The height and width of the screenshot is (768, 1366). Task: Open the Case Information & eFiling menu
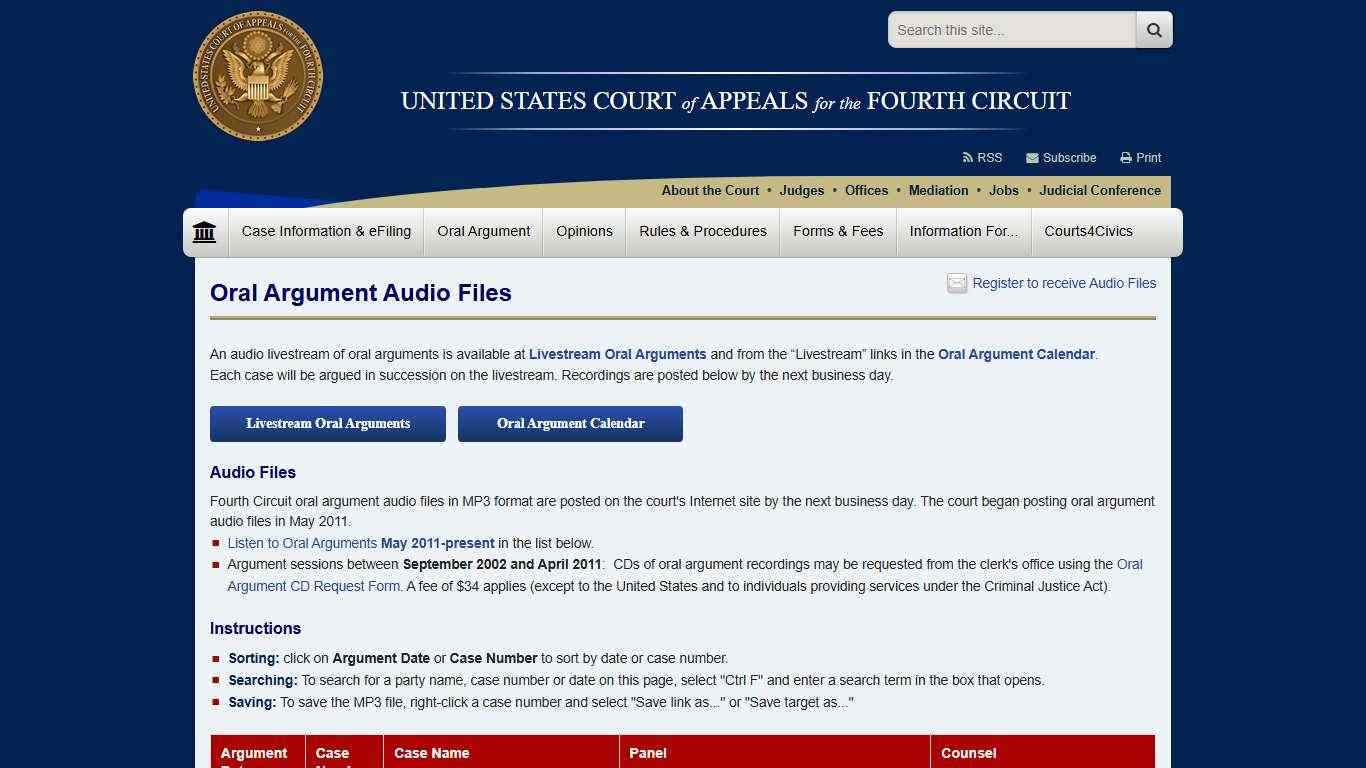[326, 231]
